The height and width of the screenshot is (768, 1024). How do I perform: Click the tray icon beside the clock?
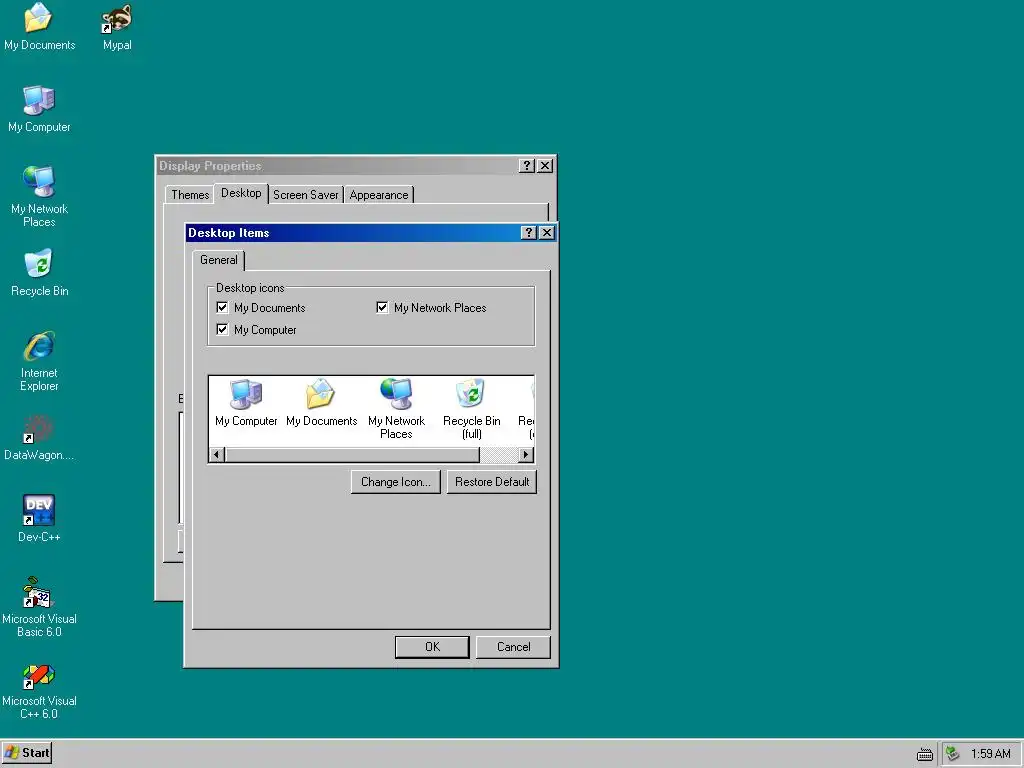pyautogui.click(x=953, y=754)
